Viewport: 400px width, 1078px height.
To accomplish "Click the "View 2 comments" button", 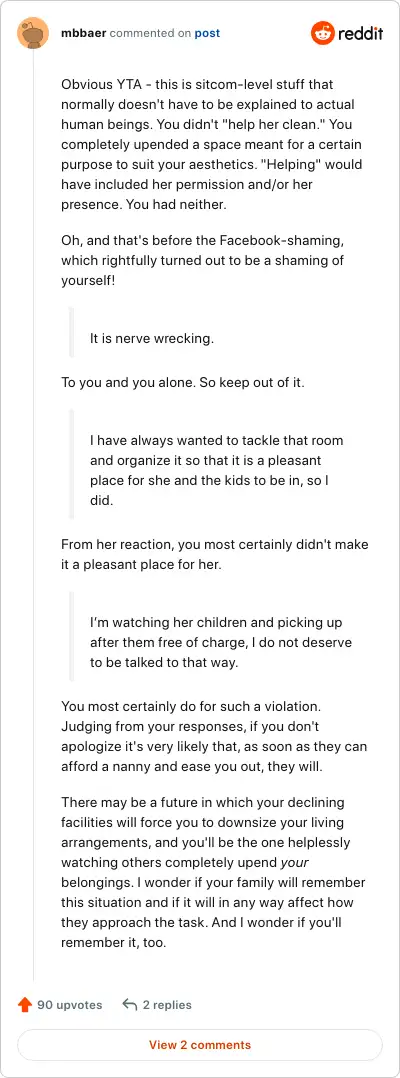I will (x=200, y=1045).
